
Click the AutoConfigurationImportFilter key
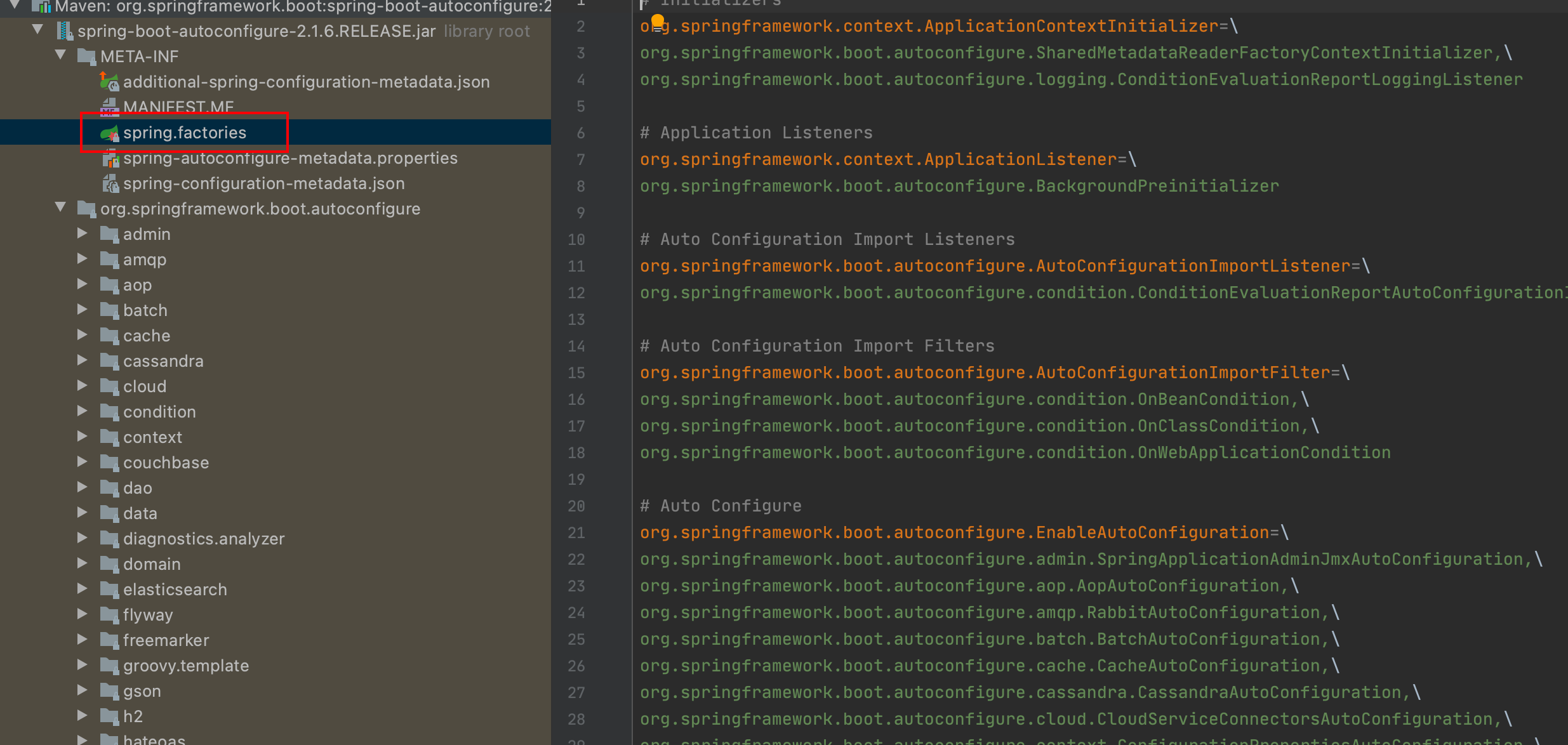tap(985, 372)
